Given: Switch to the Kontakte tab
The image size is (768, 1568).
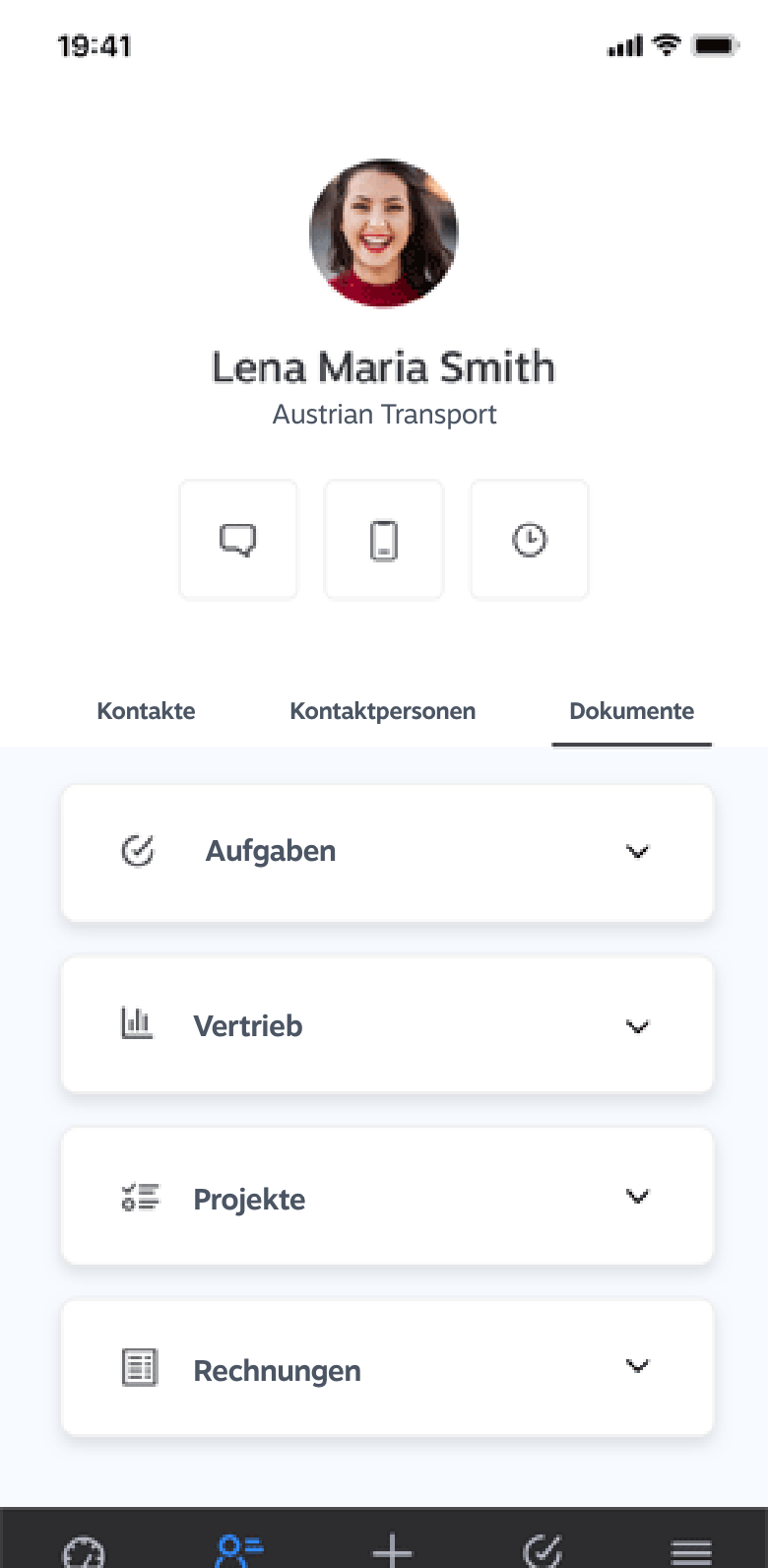Looking at the screenshot, I should 146,711.
